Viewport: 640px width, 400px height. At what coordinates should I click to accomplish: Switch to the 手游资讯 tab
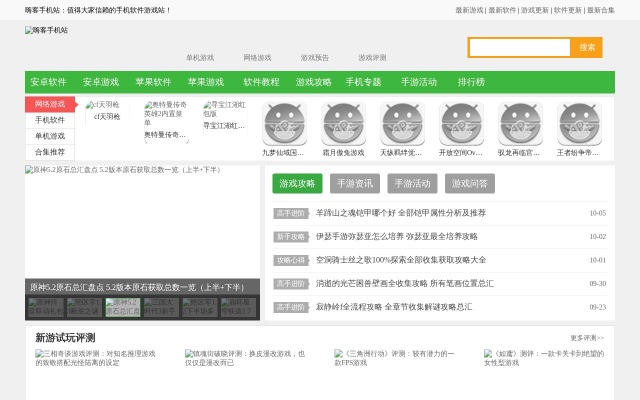[x=354, y=184]
